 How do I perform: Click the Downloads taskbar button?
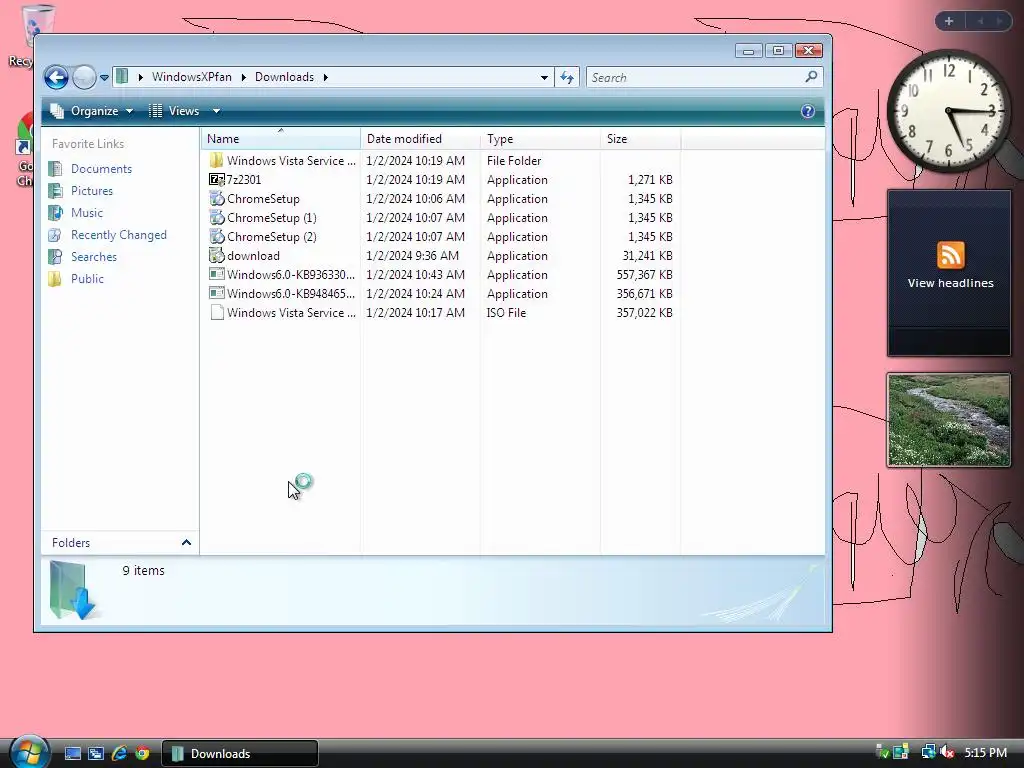240,753
